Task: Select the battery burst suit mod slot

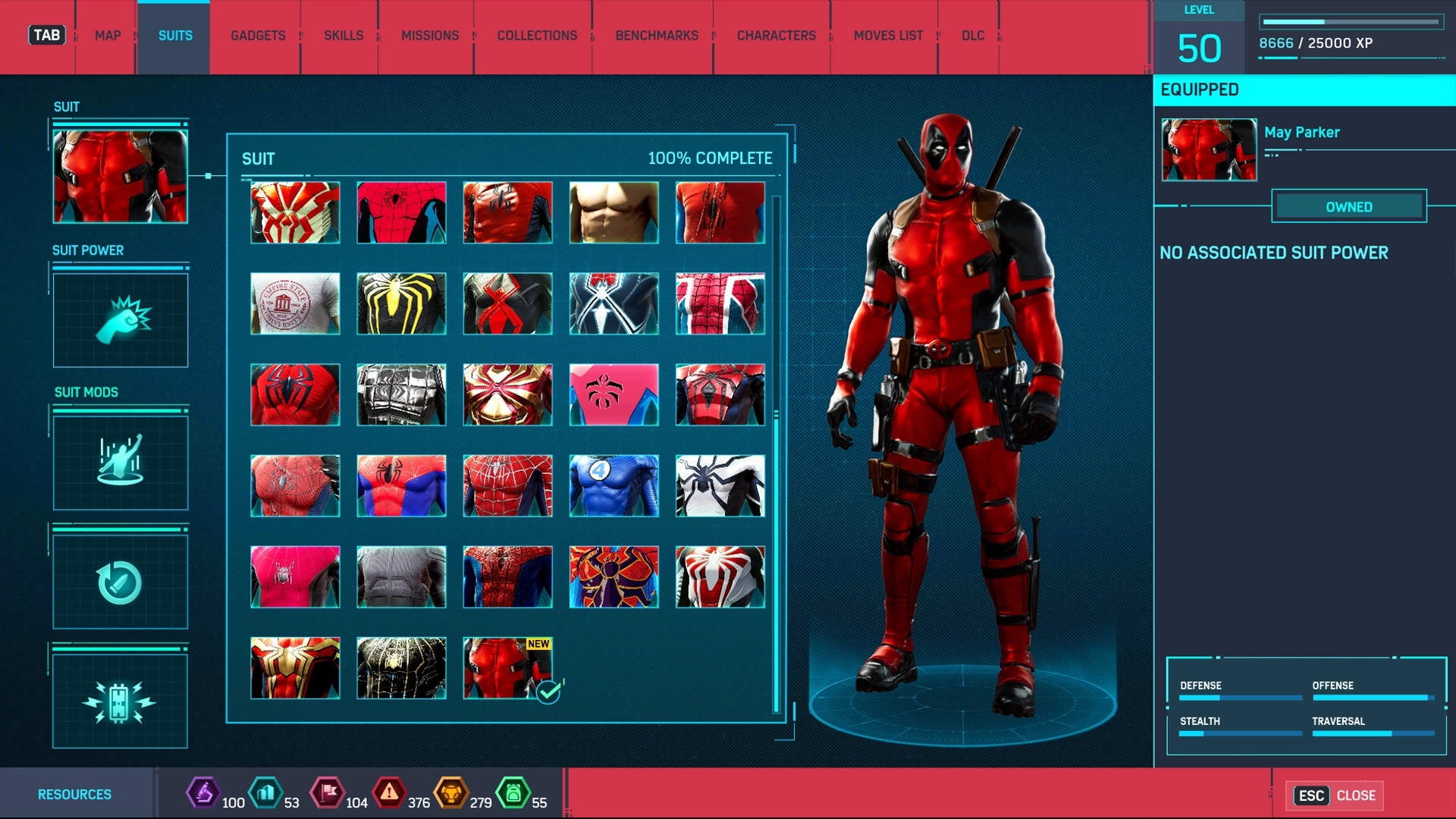Action: [x=121, y=701]
